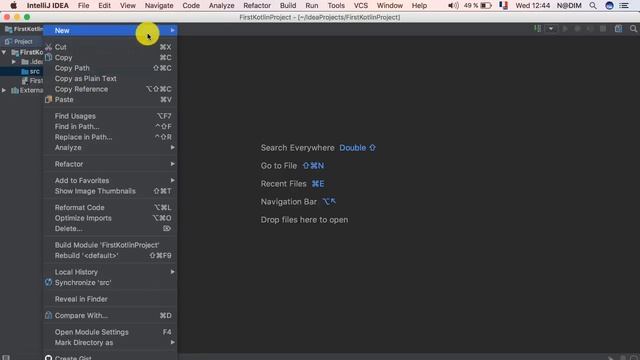This screenshot has width=640, height=360.
Task: Choose Reformat Code
Action: pyautogui.click(x=110, y=207)
